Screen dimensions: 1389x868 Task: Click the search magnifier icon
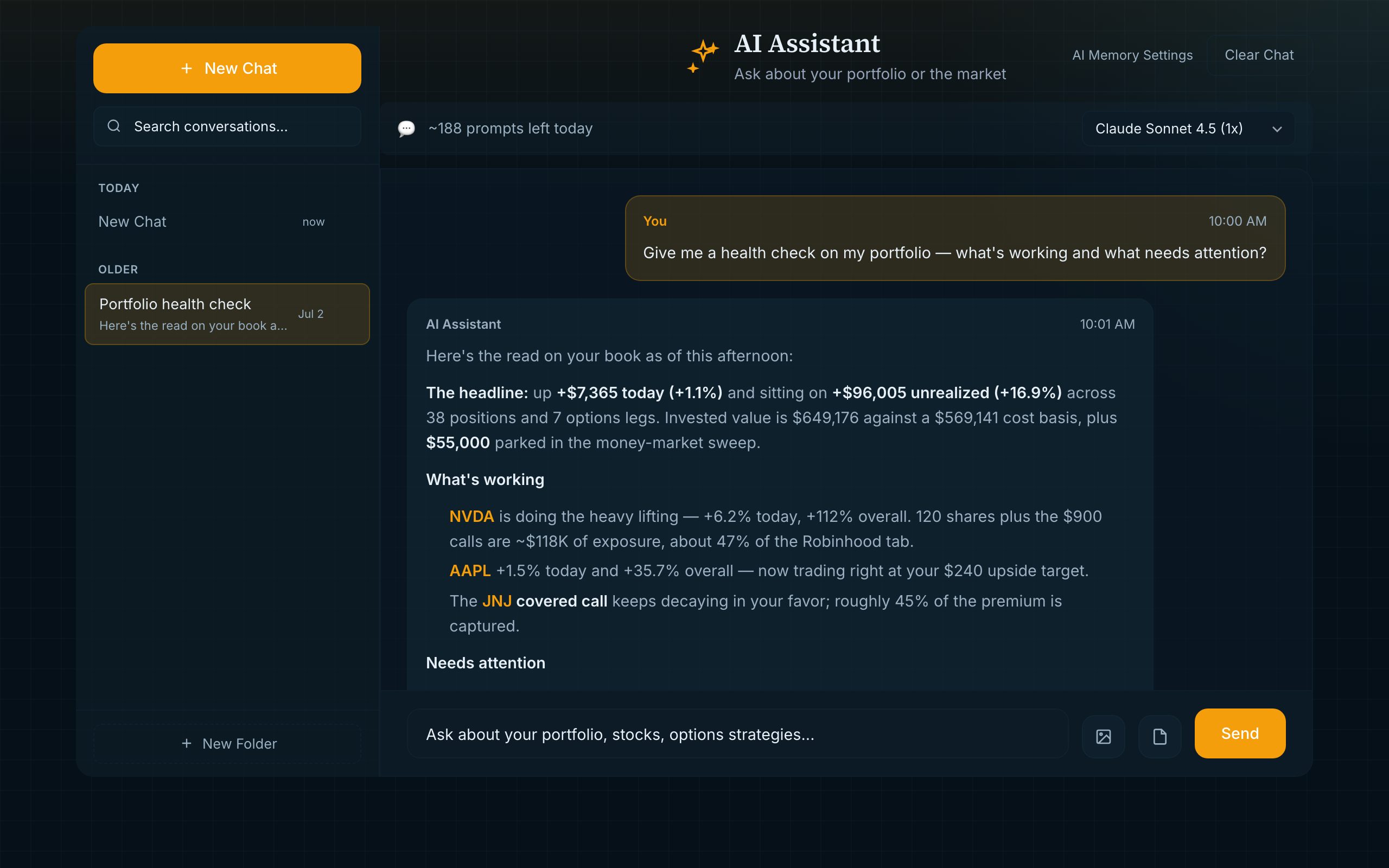113,126
